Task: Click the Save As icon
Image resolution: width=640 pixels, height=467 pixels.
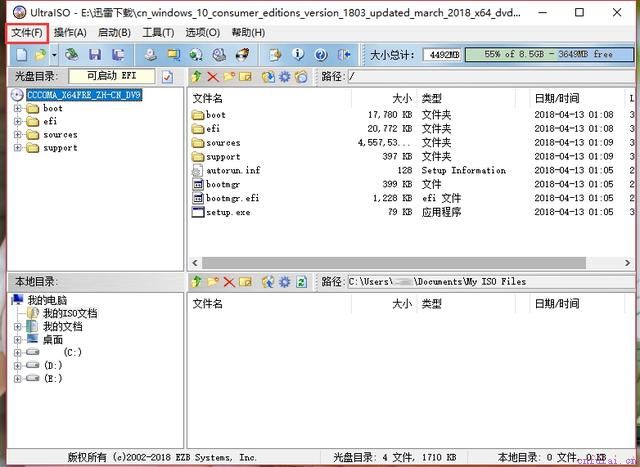Action: point(118,54)
